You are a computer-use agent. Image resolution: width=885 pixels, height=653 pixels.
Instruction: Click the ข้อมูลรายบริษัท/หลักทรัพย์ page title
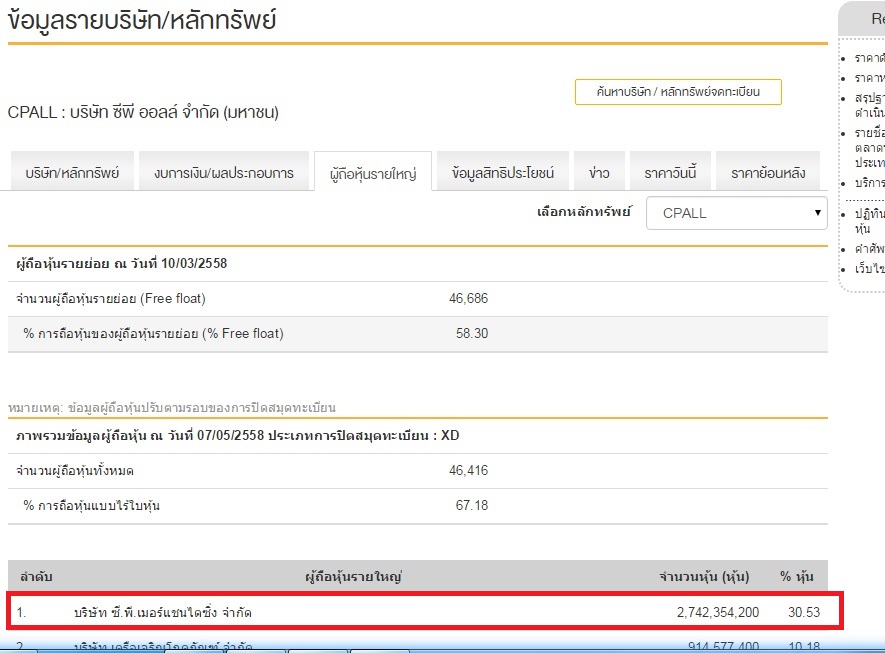(x=142, y=20)
